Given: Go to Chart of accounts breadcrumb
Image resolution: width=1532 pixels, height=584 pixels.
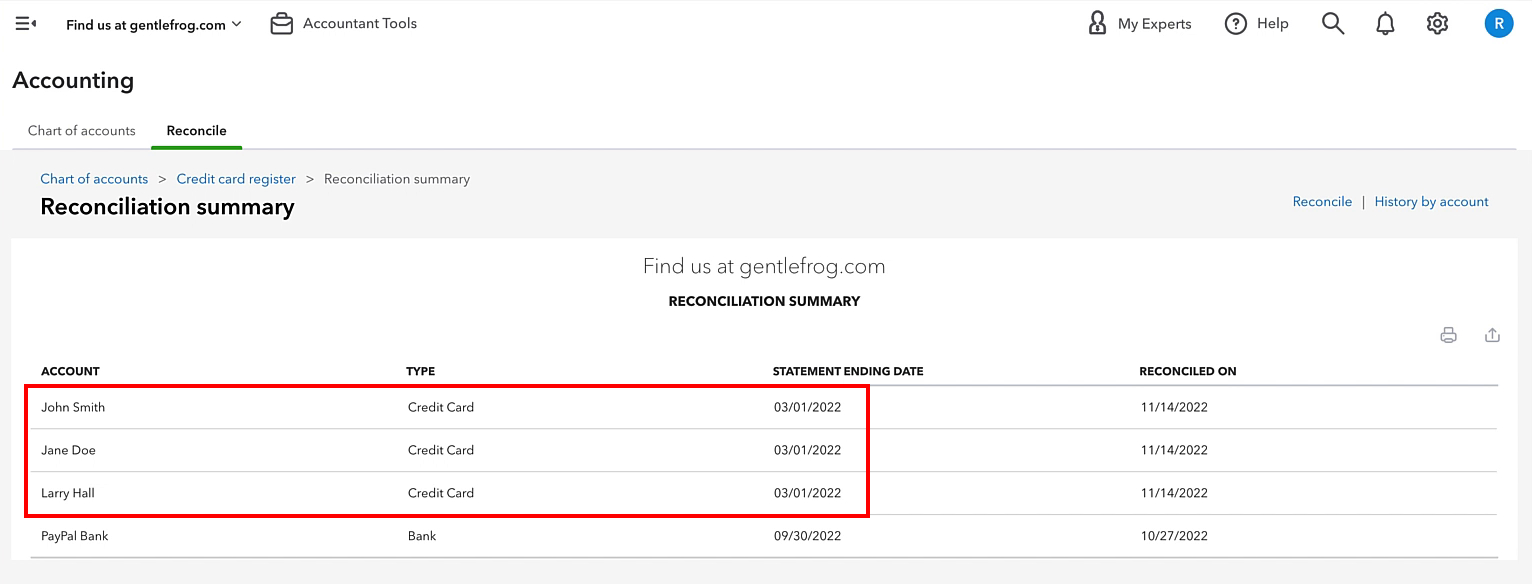Looking at the screenshot, I should tap(94, 179).
